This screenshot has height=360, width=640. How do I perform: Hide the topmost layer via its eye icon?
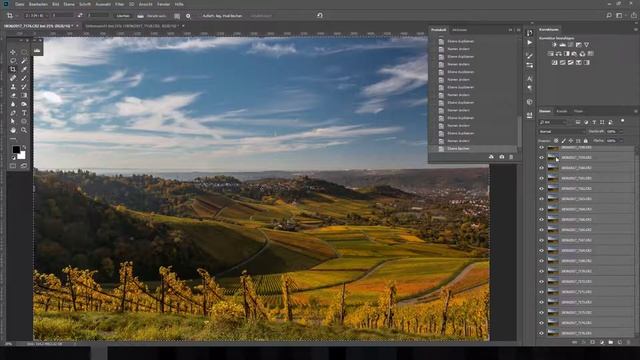(x=542, y=147)
